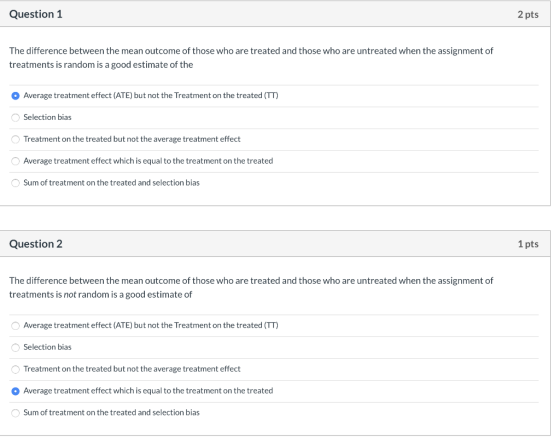Select Question 1 radio 'Average treatment effect (ATE) but not'
Viewport: 560px width, 447px height.
pos(15,96)
